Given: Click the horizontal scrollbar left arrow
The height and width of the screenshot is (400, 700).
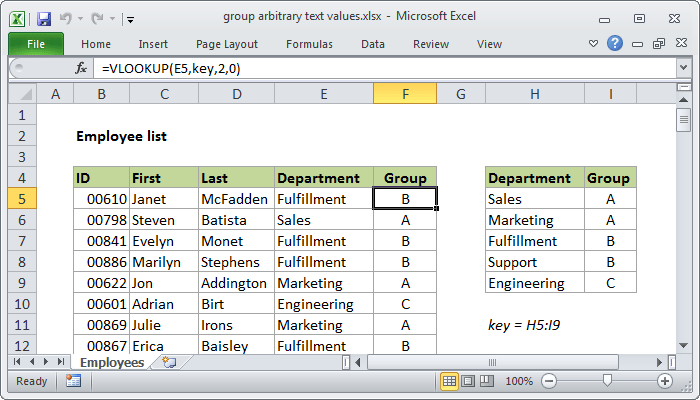Looking at the screenshot, I should [358, 362].
